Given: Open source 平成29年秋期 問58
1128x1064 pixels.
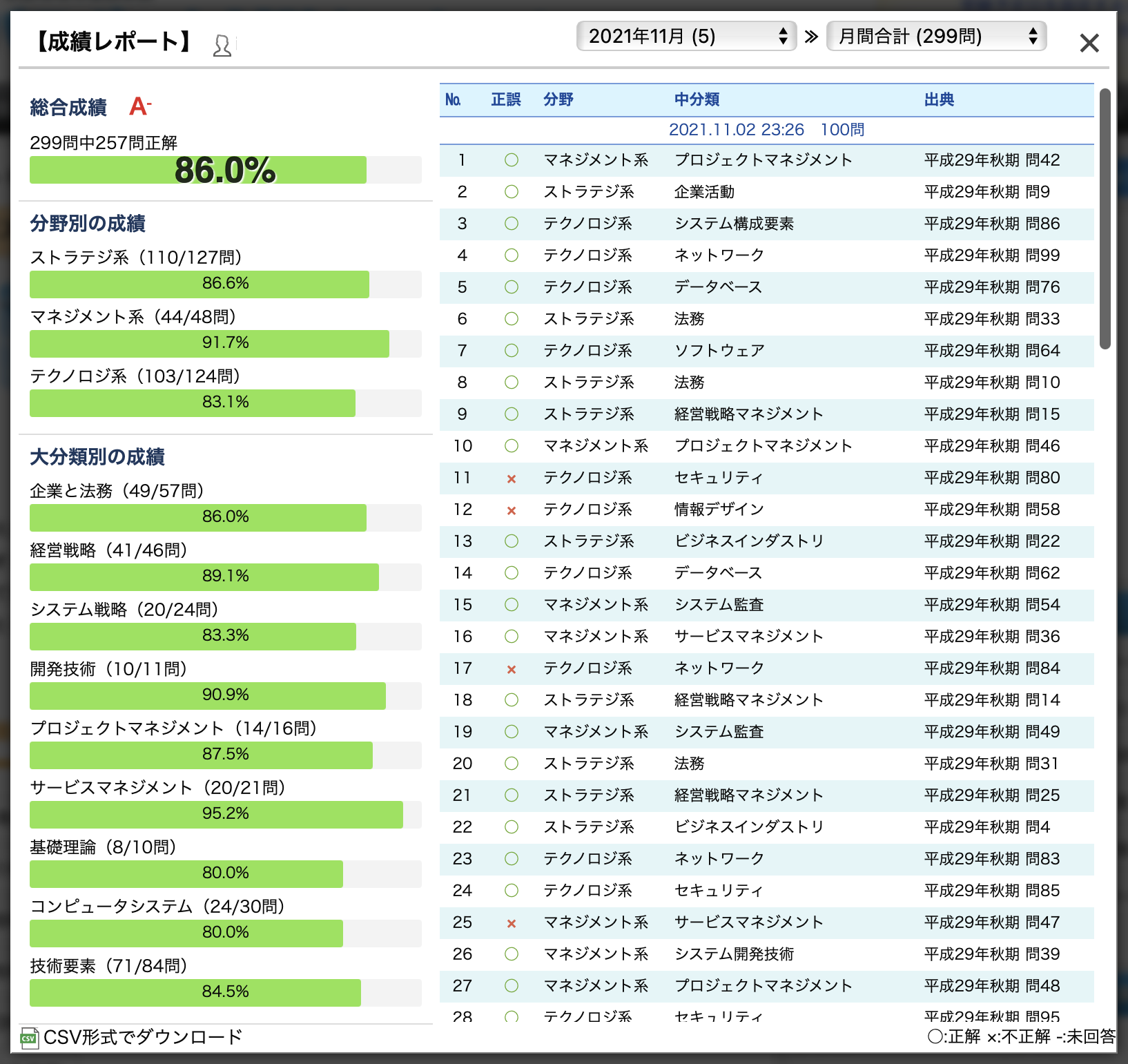Looking at the screenshot, I should tap(992, 510).
